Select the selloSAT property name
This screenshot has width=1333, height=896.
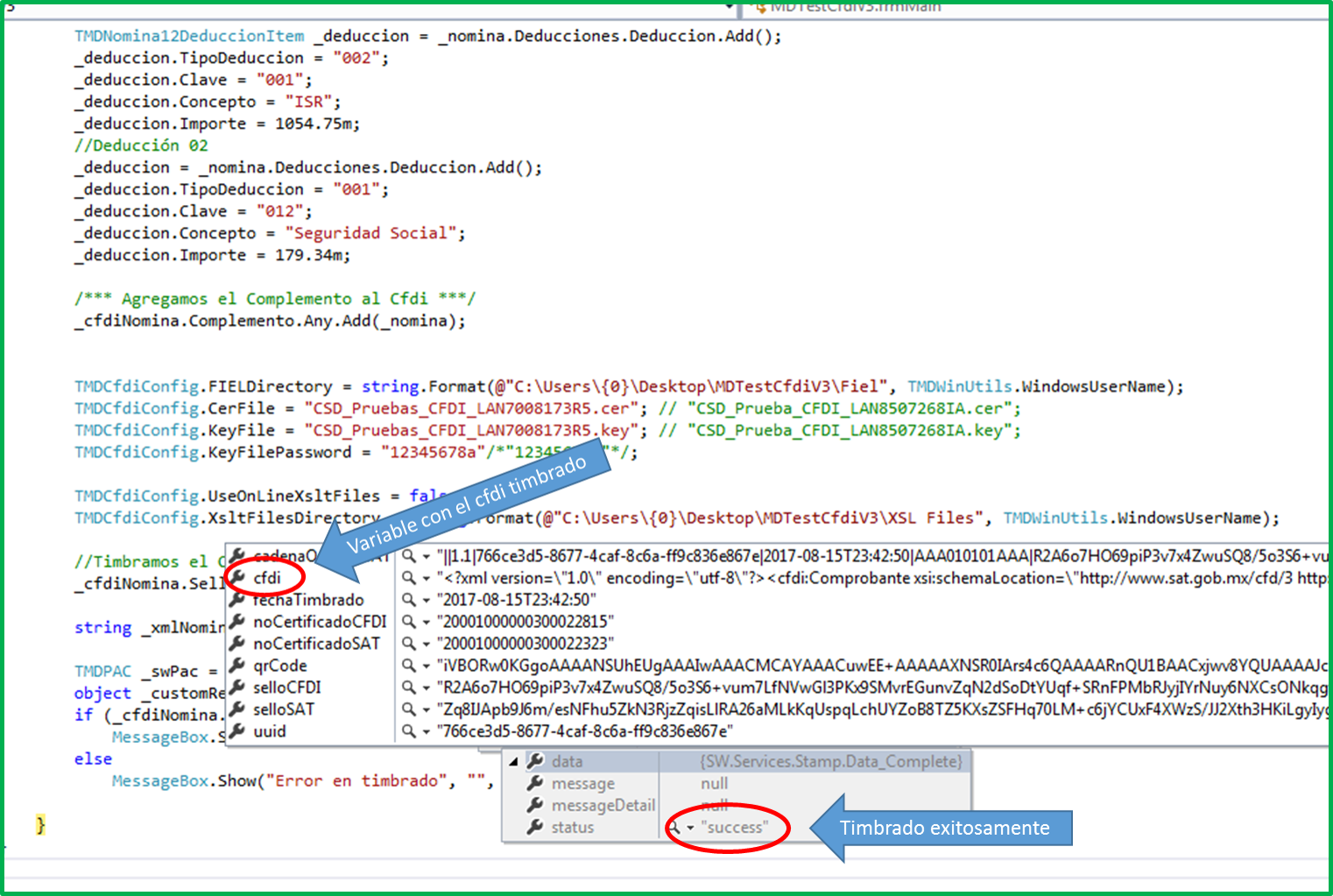[284, 709]
